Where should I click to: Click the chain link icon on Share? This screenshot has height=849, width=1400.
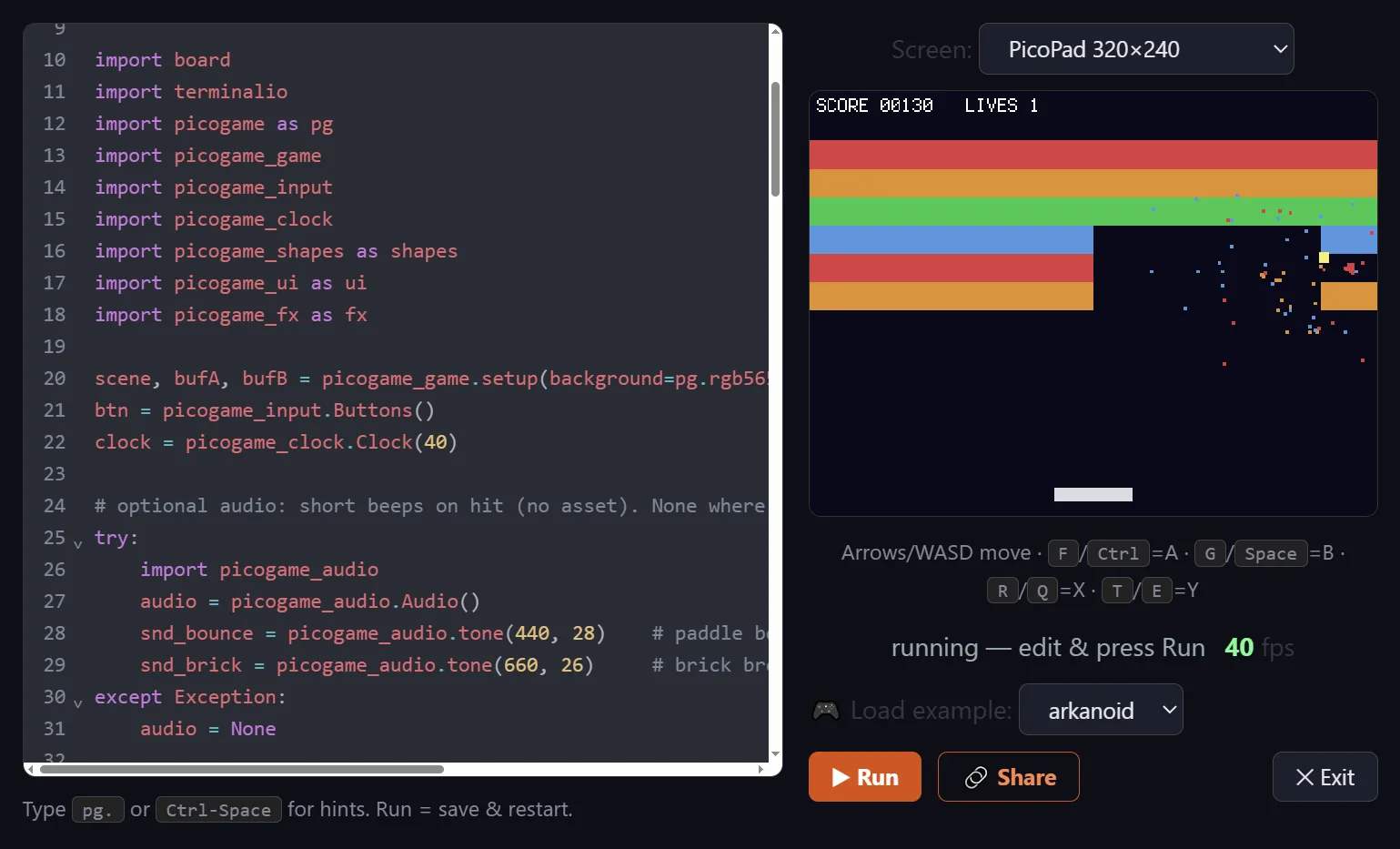tap(976, 777)
